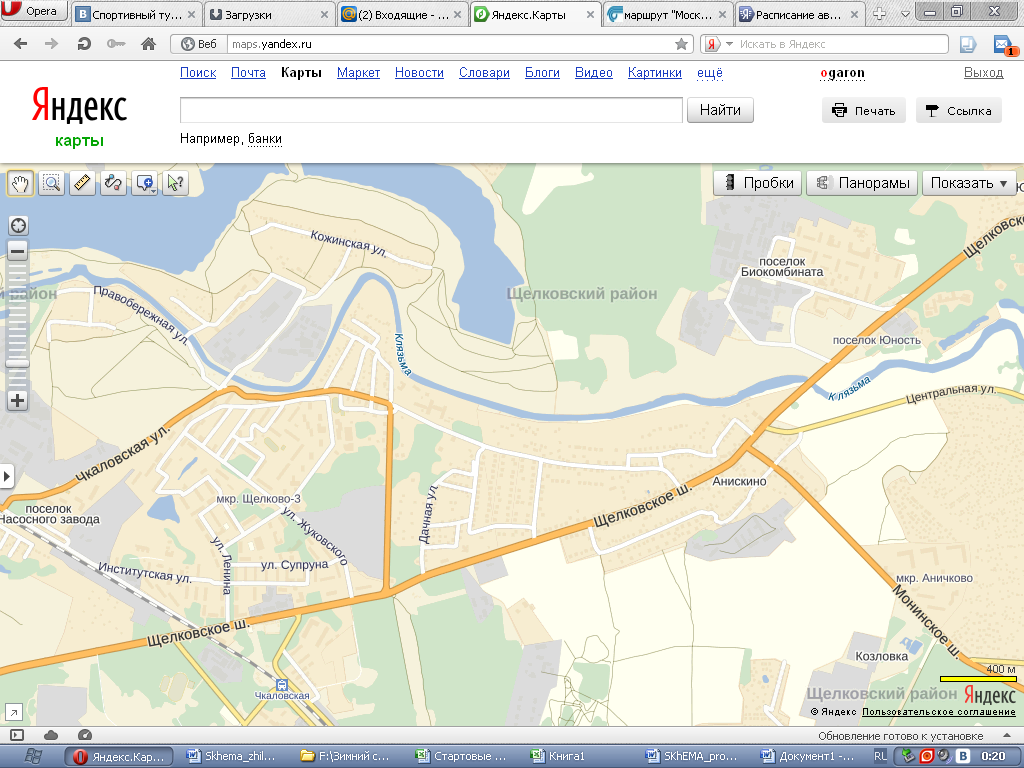Image resolution: width=1024 pixels, height=768 pixels.
Task: Click the Ссылка link button
Action: (x=959, y=110)
